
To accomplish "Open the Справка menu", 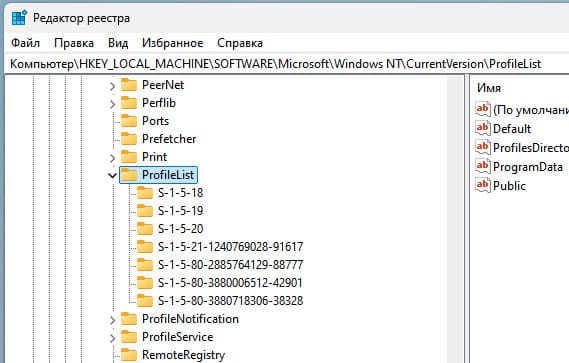I will pos(240,43).
